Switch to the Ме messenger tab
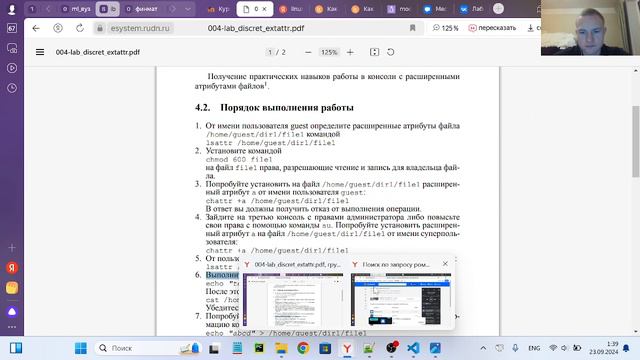 coord(435,9)
